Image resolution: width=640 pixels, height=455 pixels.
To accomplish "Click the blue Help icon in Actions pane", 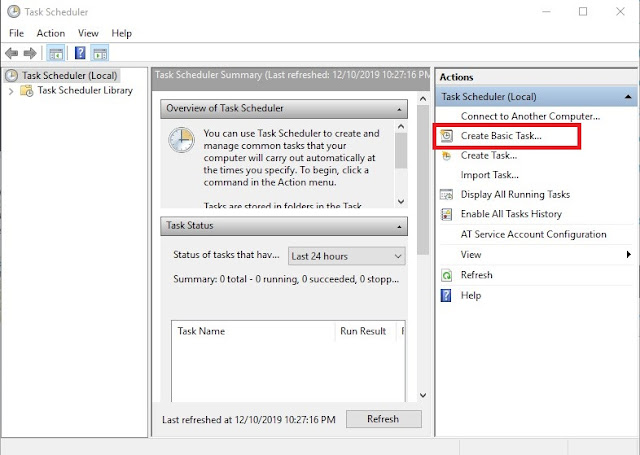I will tap(447, 295).
